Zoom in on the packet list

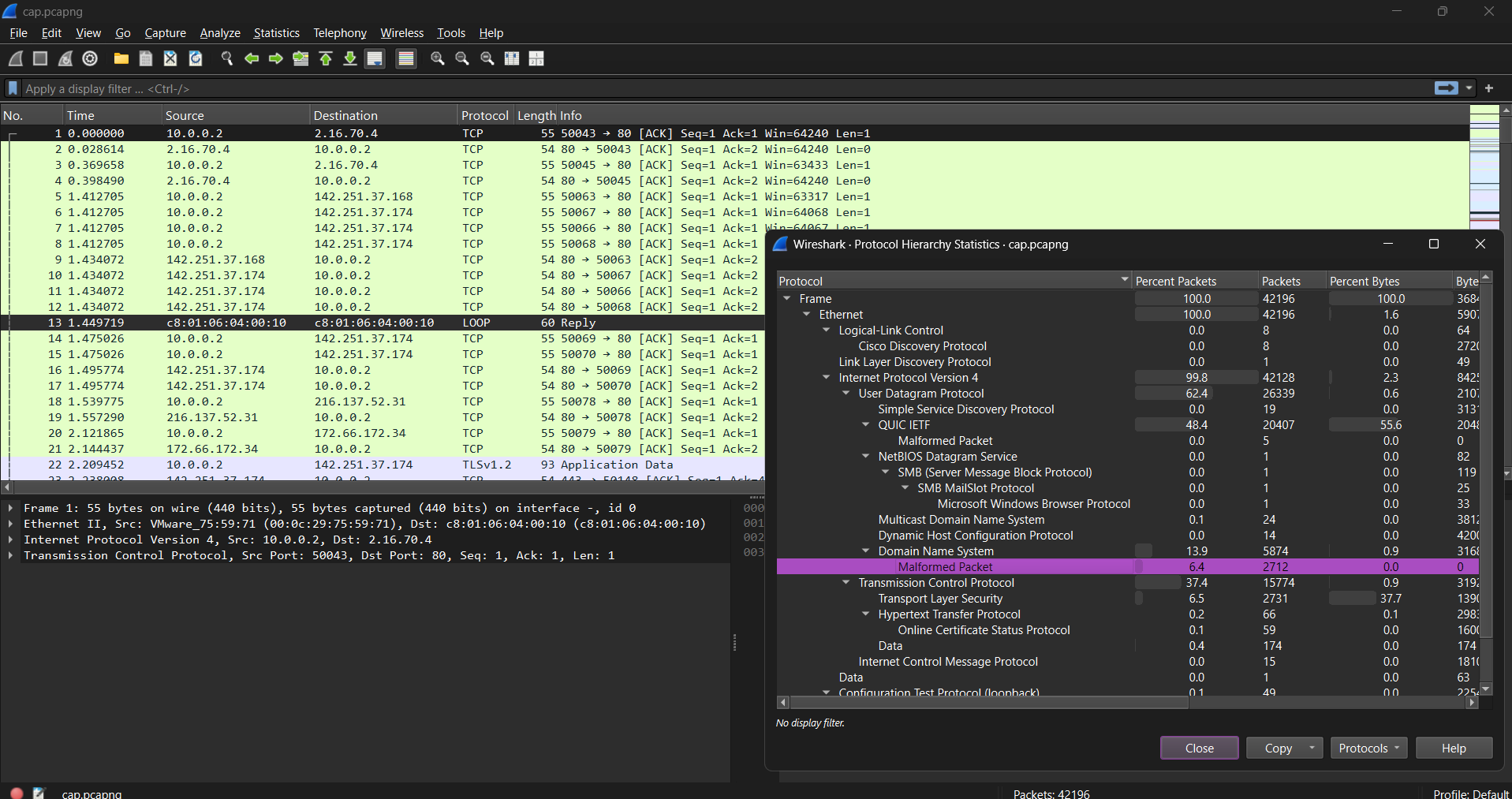point(437,58)
